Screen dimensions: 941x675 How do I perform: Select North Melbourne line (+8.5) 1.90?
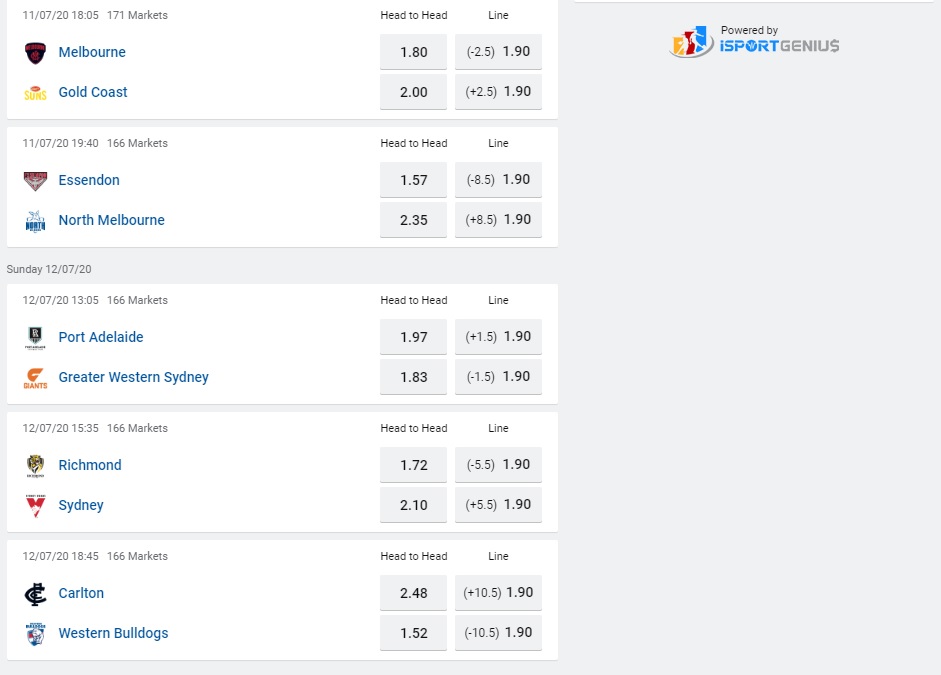click(498, 220)
